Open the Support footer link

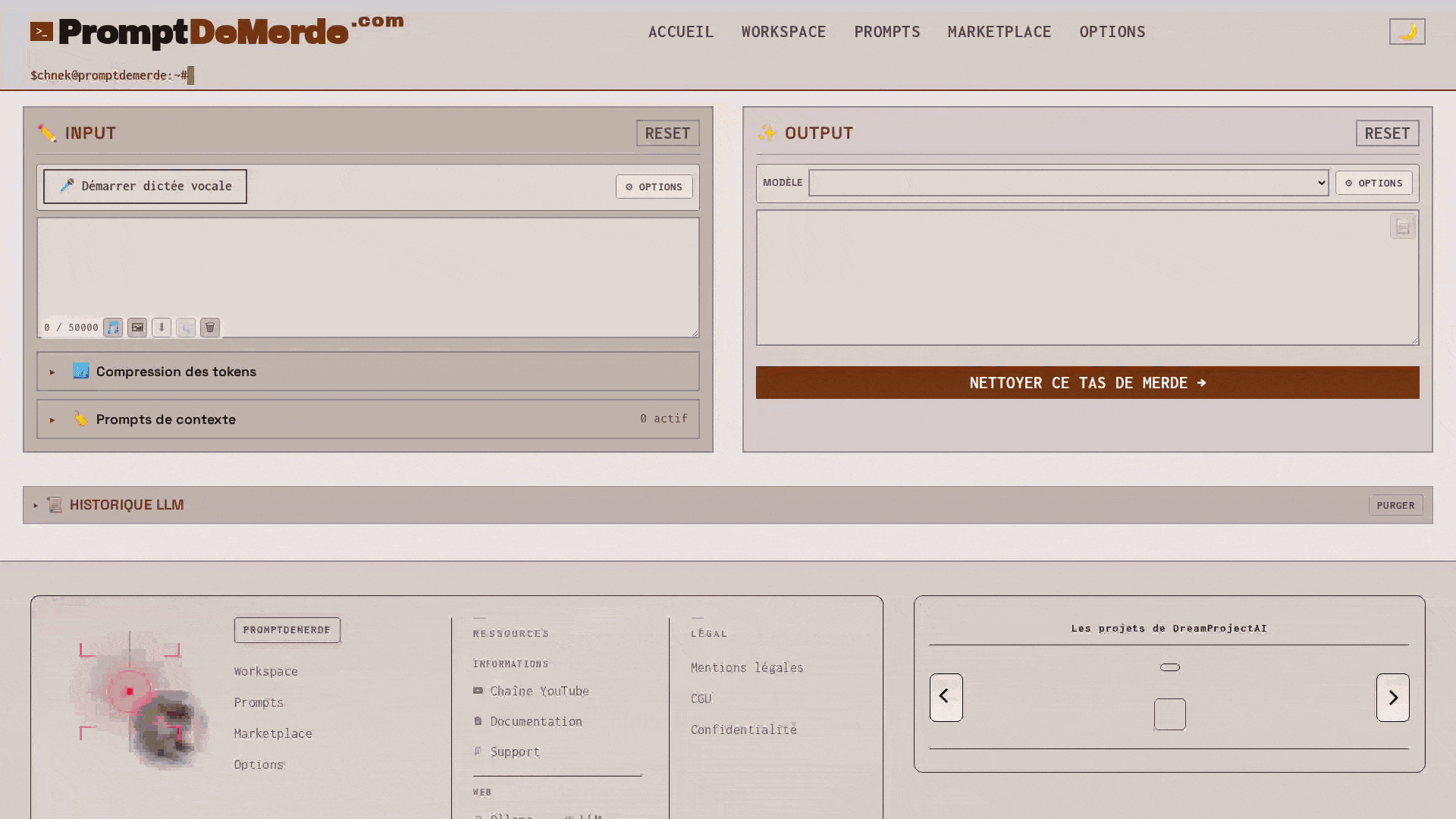coord(507,752)
